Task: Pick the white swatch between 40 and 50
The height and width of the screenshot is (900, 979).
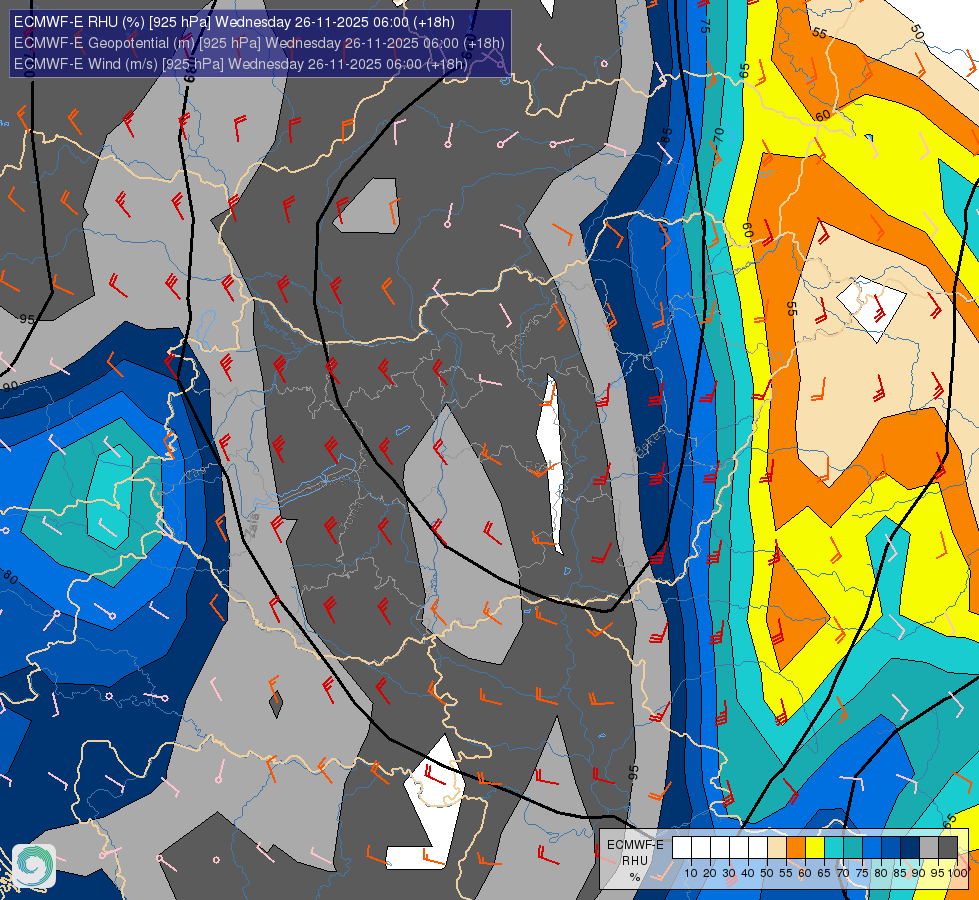Action: 758,847
